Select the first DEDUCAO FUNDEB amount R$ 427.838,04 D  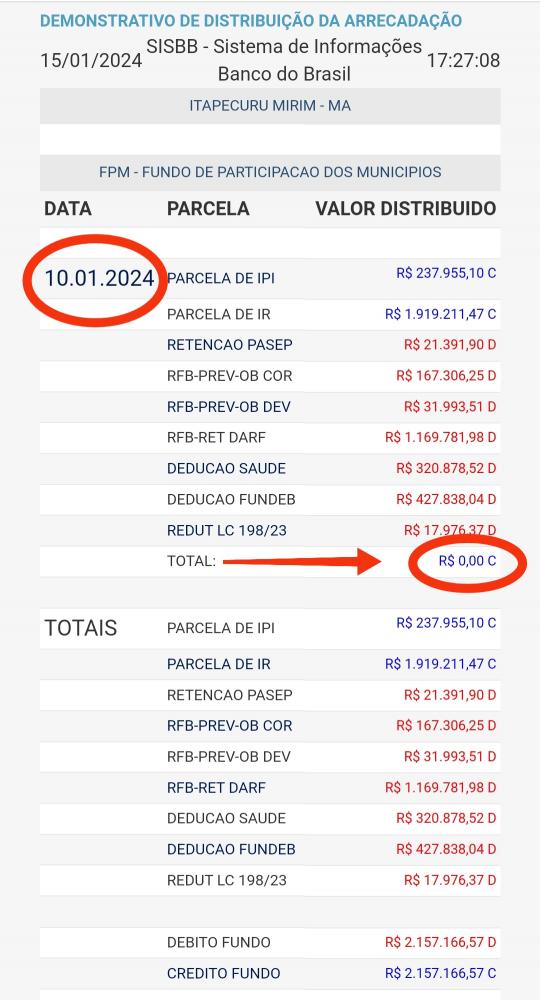pos(446,499)
